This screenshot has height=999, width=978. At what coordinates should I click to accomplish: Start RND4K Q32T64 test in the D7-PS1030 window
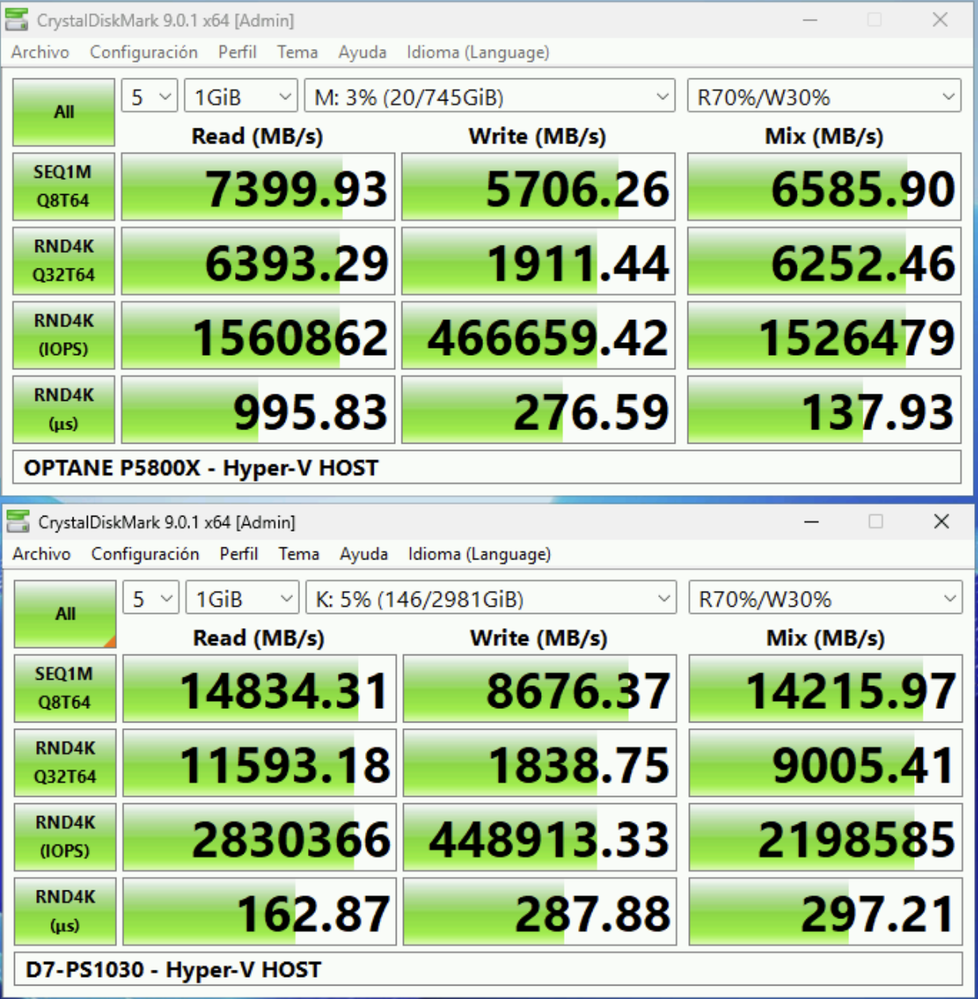[65, 763]
